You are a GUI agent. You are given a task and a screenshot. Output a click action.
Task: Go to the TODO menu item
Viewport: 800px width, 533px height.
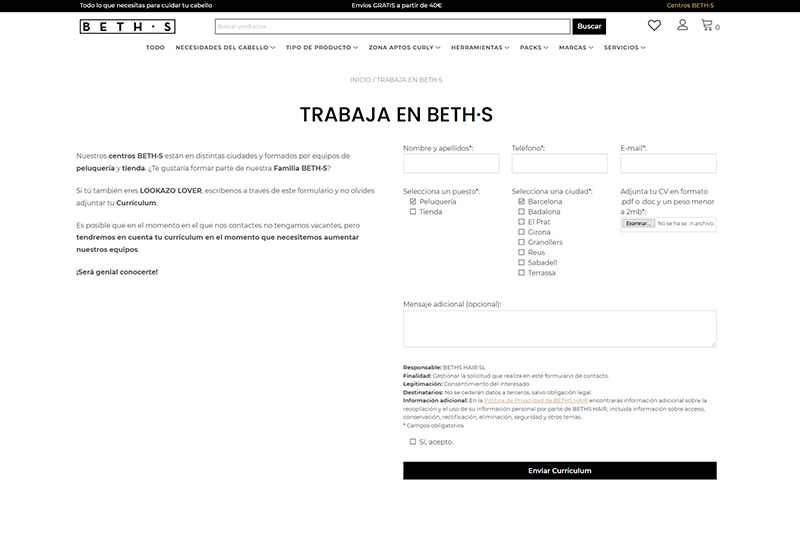[x=155, y=48]
